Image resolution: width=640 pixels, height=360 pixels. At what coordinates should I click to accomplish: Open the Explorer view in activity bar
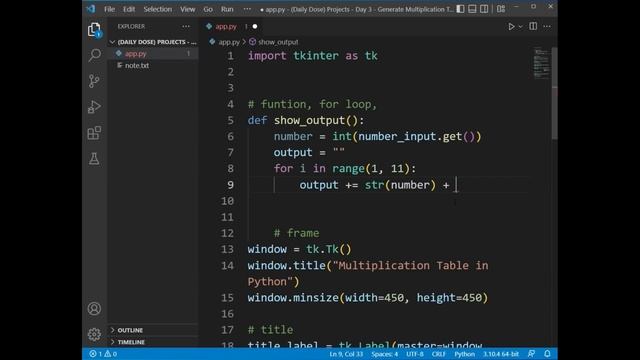tap(94, 29)
